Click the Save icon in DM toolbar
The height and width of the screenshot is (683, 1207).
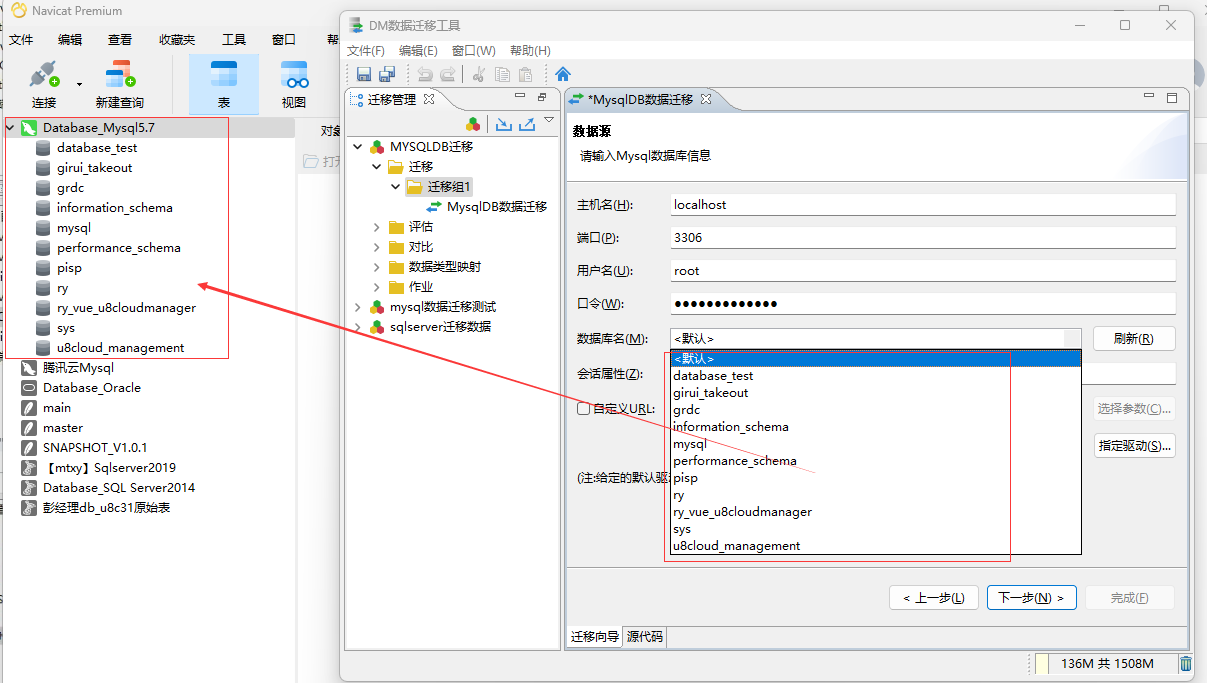click(364, 74)
